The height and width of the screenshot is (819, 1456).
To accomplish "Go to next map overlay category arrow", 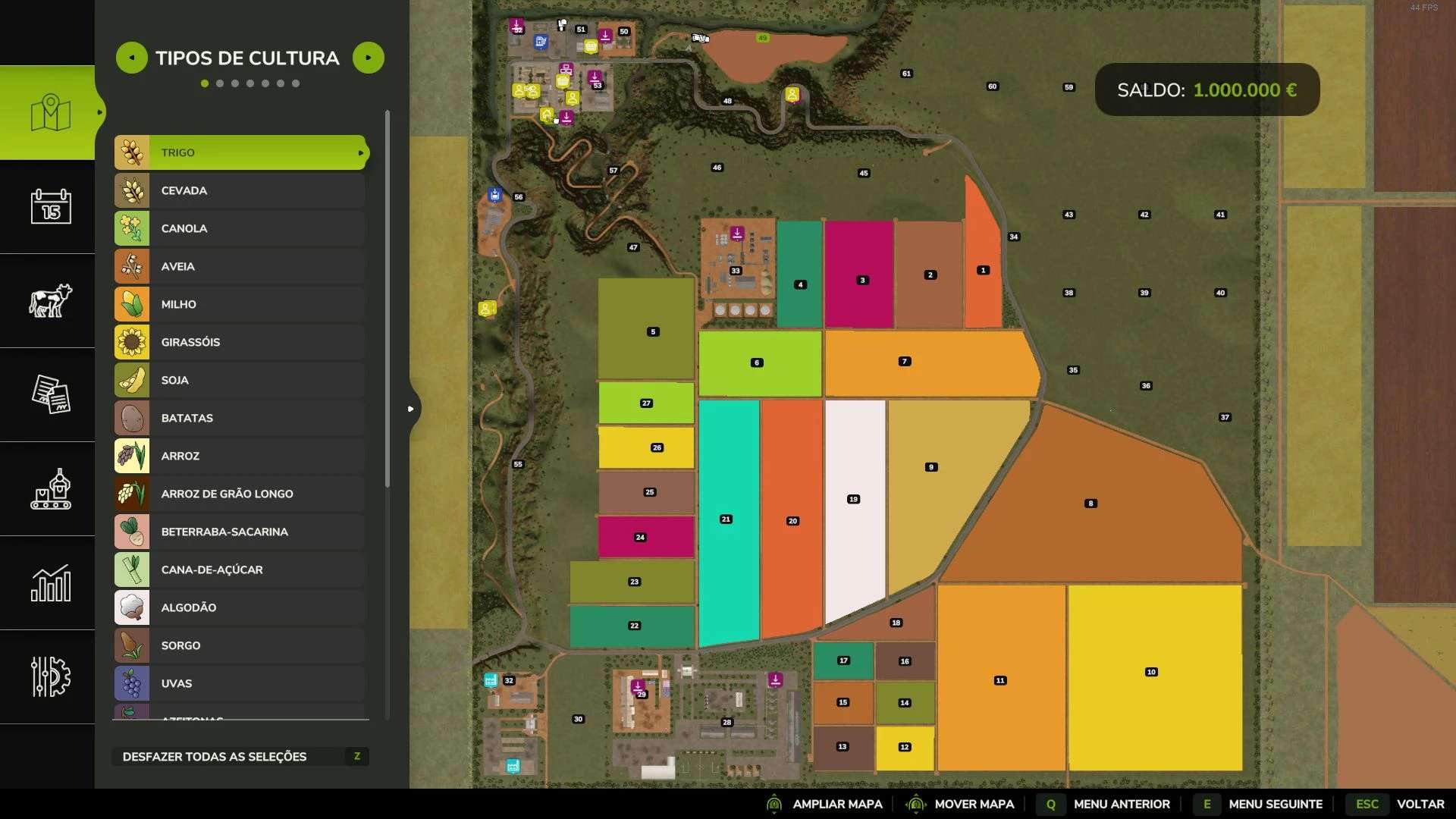I will click(369, 58).
